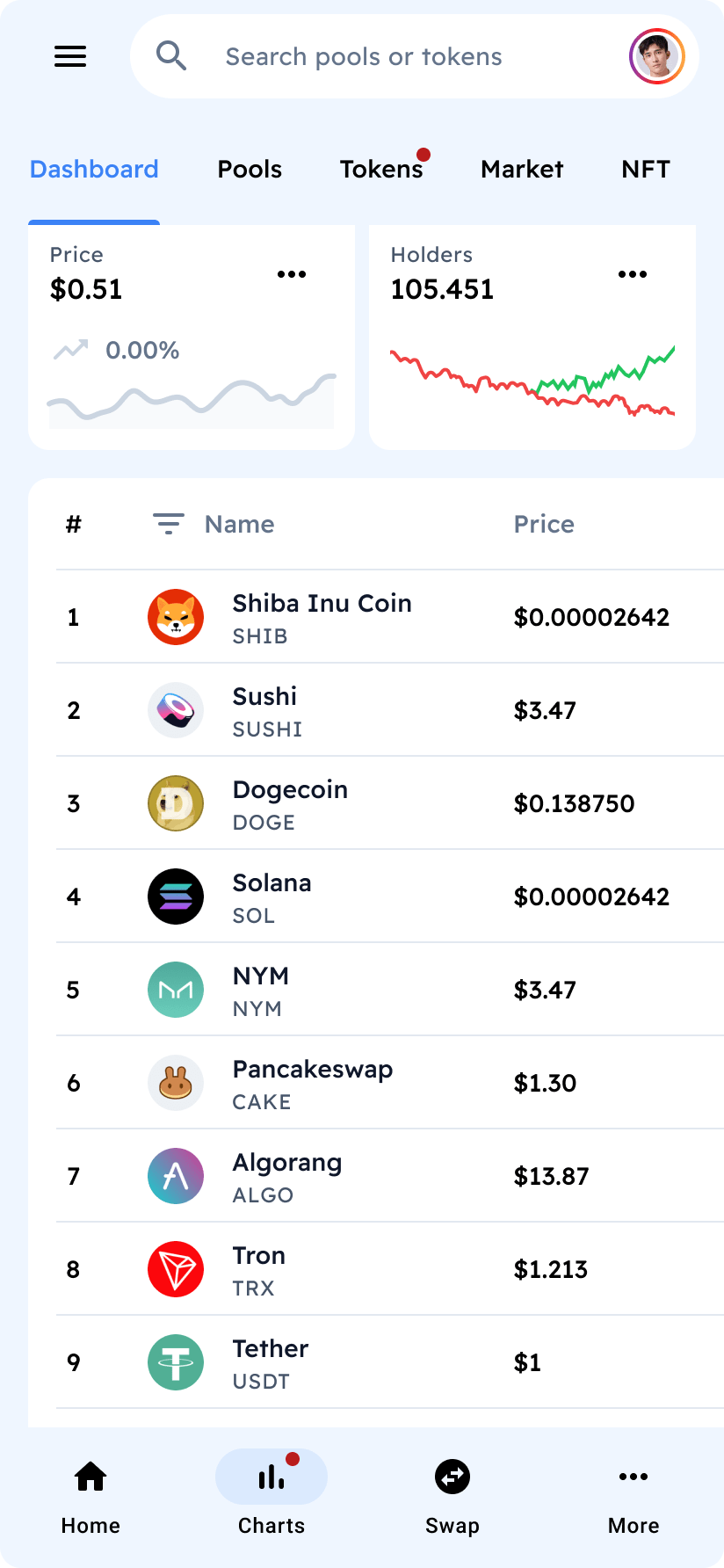Open Holders card three-dot options
Image resolution: width=724 pixels, height=1568 pixels.
[633, 274]
